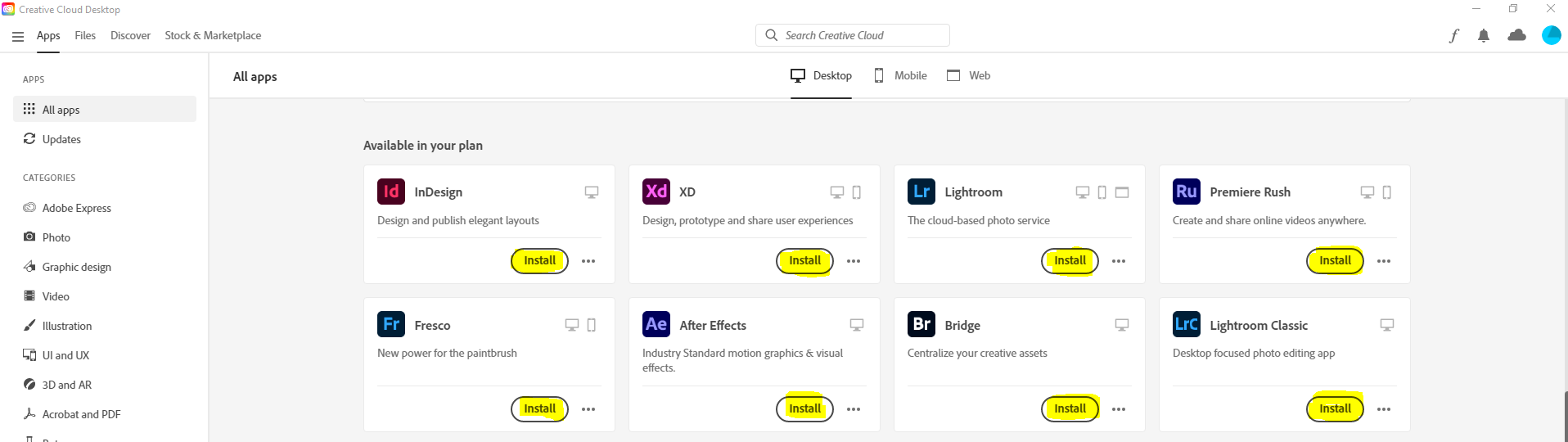Click the Search Creative Cloud field
The image size is (1568, 442).
(x=852, y=35)
